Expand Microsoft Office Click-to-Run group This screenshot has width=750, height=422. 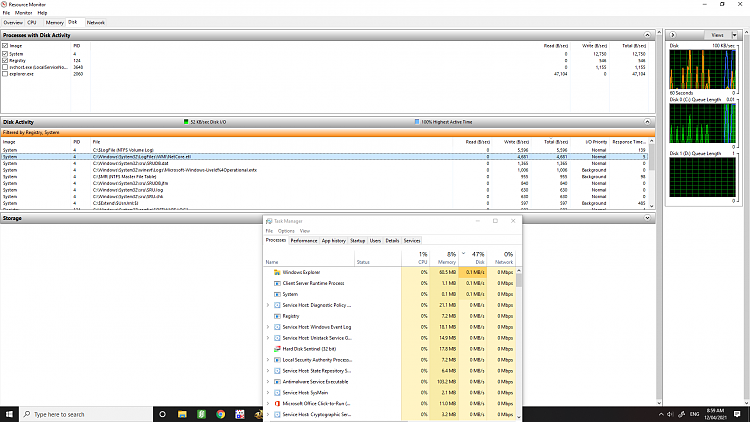tap(268, 404)
